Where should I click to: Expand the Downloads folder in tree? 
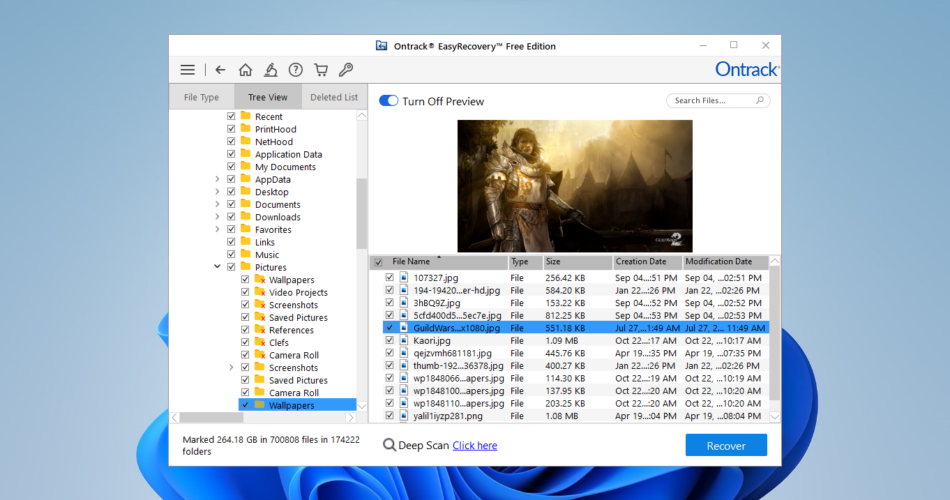(217, 217)
